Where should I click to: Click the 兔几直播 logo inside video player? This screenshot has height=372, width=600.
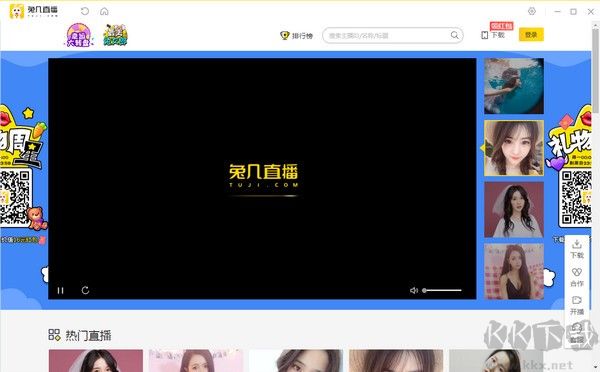coord(263,176)
